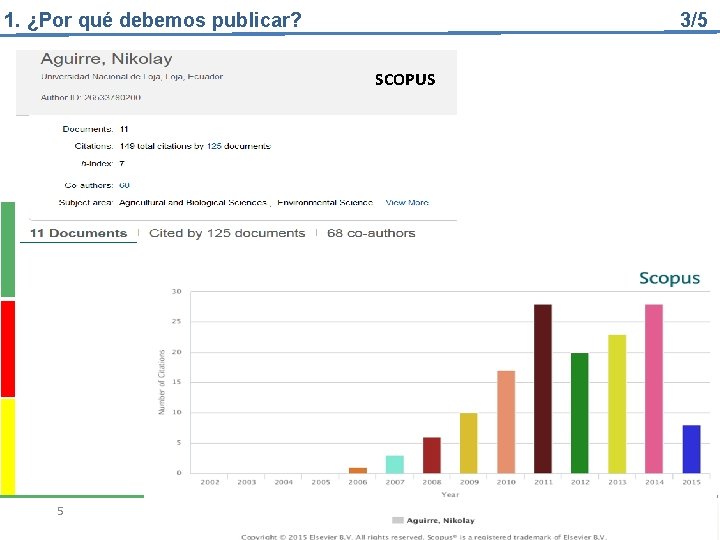
Task: Select the 2008 red bar
Action: (432, 455)
